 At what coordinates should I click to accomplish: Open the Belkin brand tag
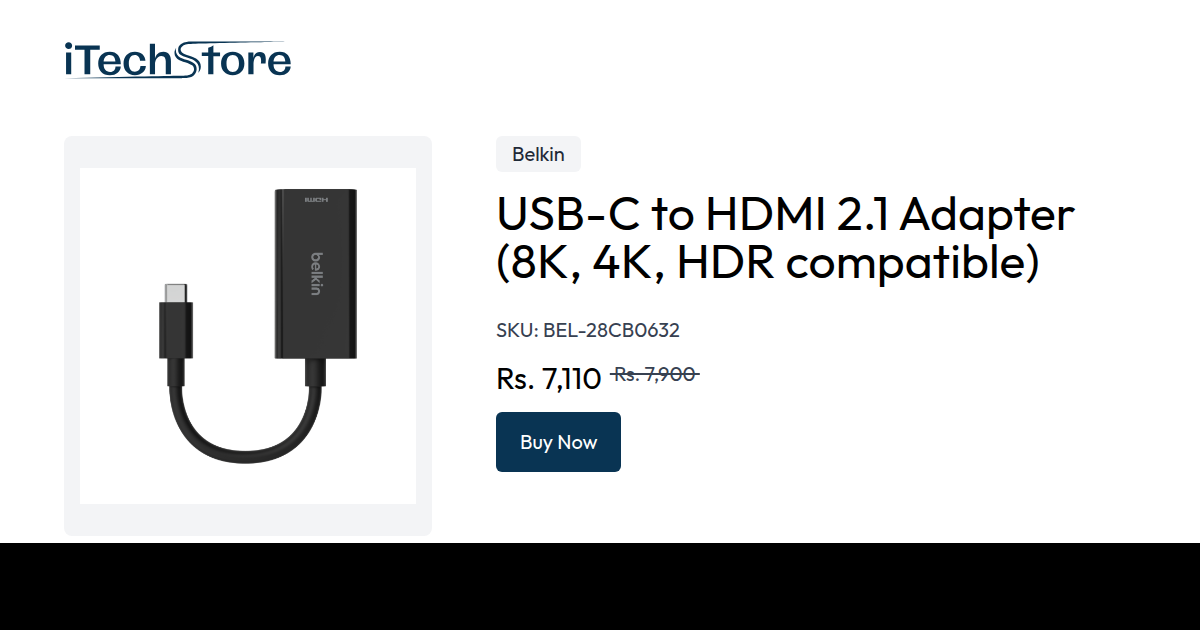(538, 154)
